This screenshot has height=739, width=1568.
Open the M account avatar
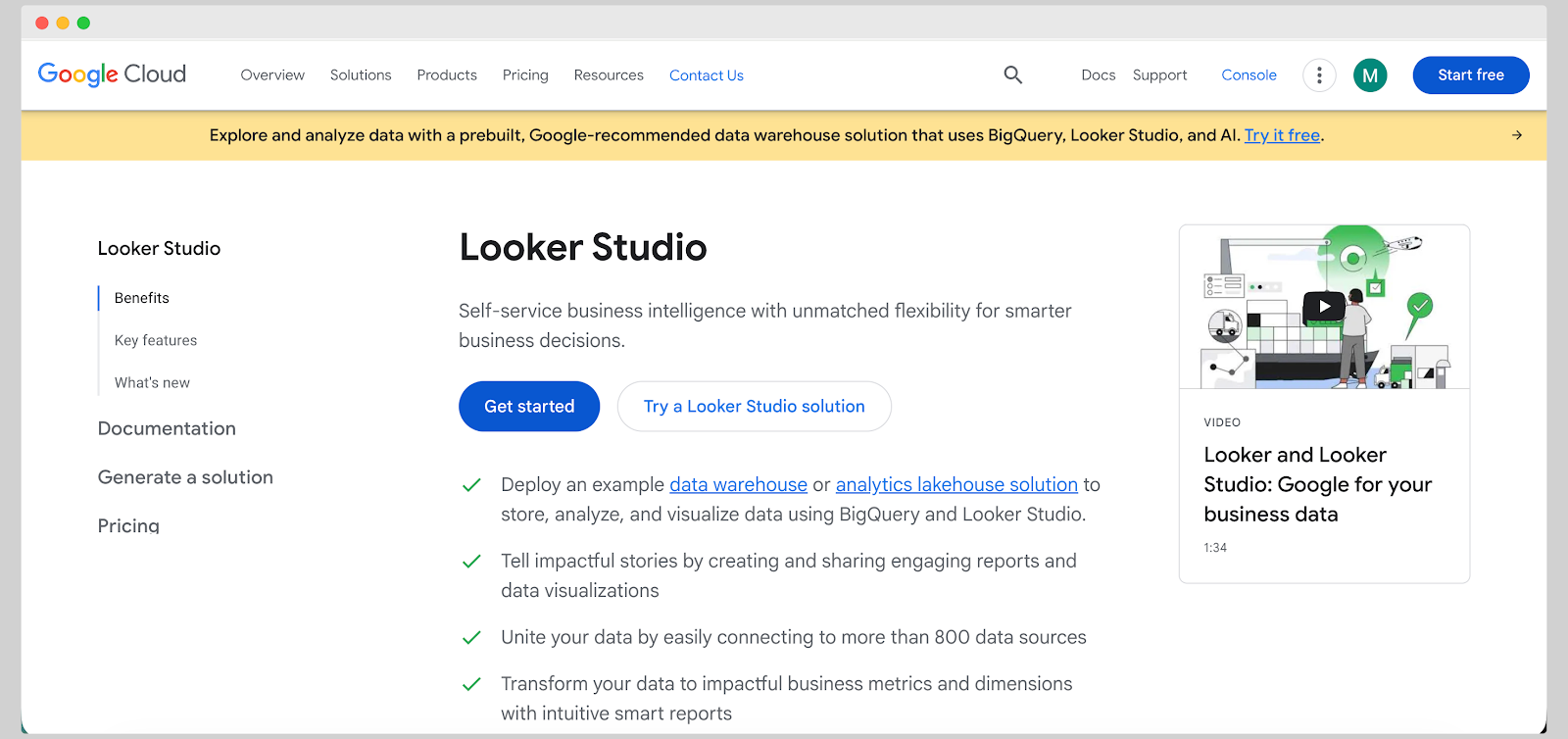(x=1370, y=75)
